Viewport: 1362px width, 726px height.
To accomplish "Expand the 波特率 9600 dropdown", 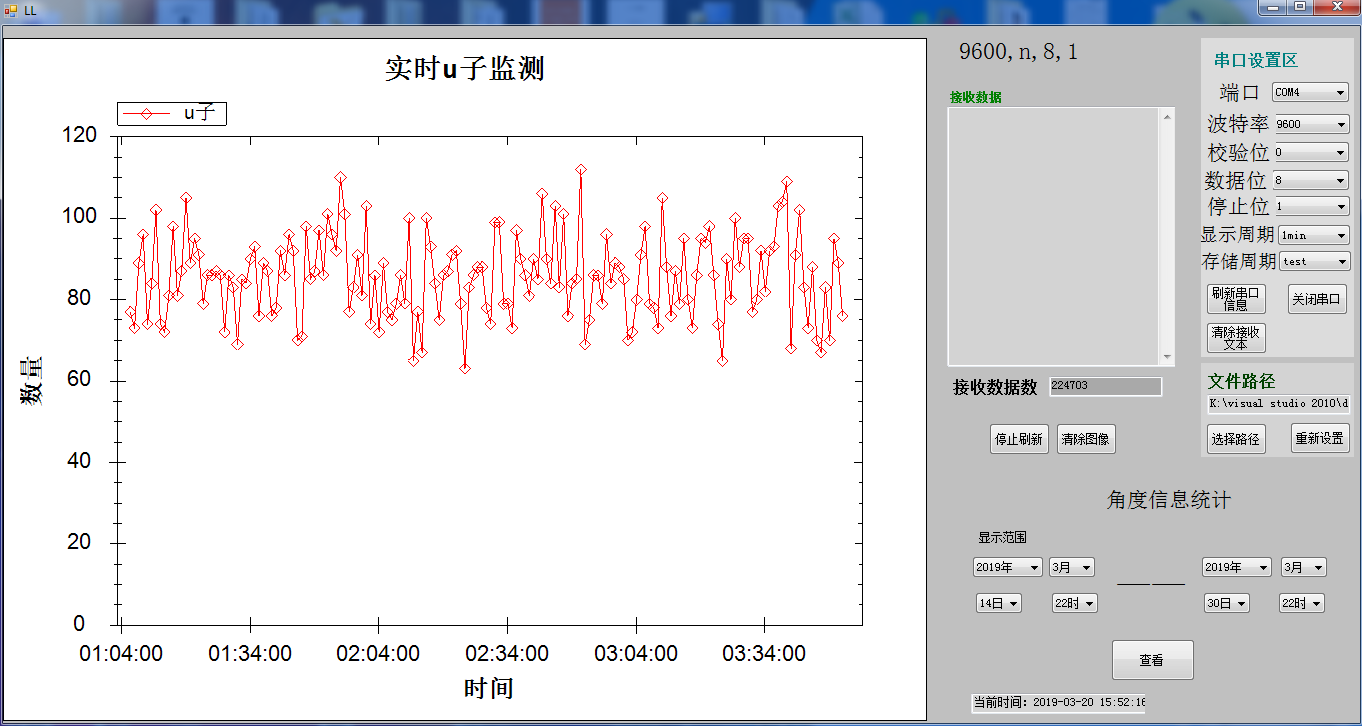I will 1311,124.
